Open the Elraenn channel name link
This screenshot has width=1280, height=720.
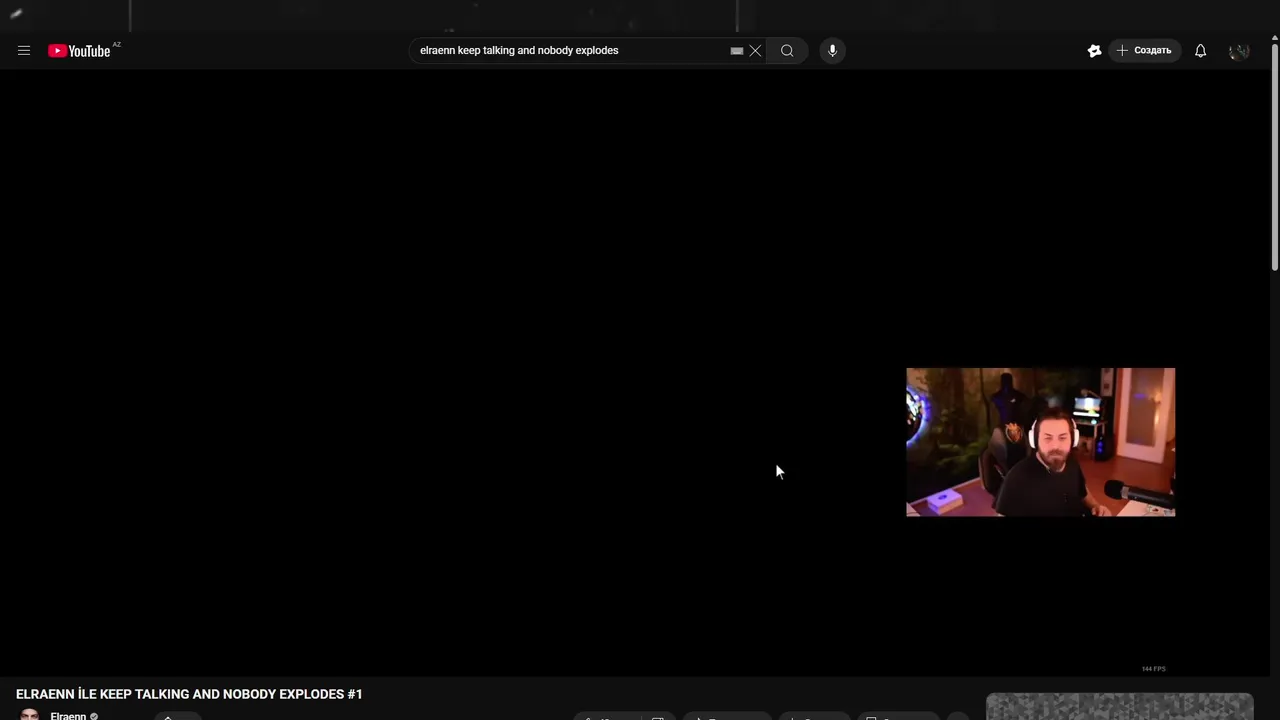click(68, 716)
